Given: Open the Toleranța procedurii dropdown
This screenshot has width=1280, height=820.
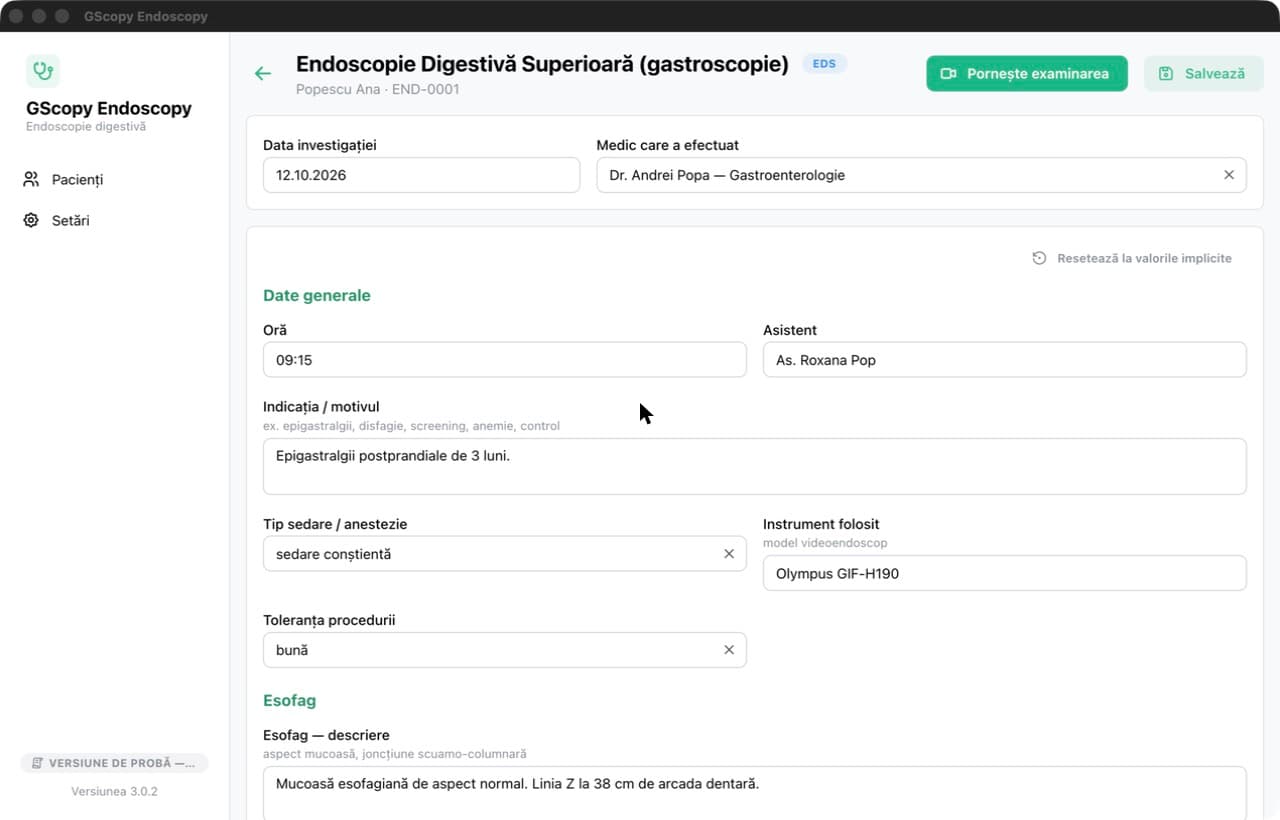Looking at the screenshot, I should coord(504,650).
